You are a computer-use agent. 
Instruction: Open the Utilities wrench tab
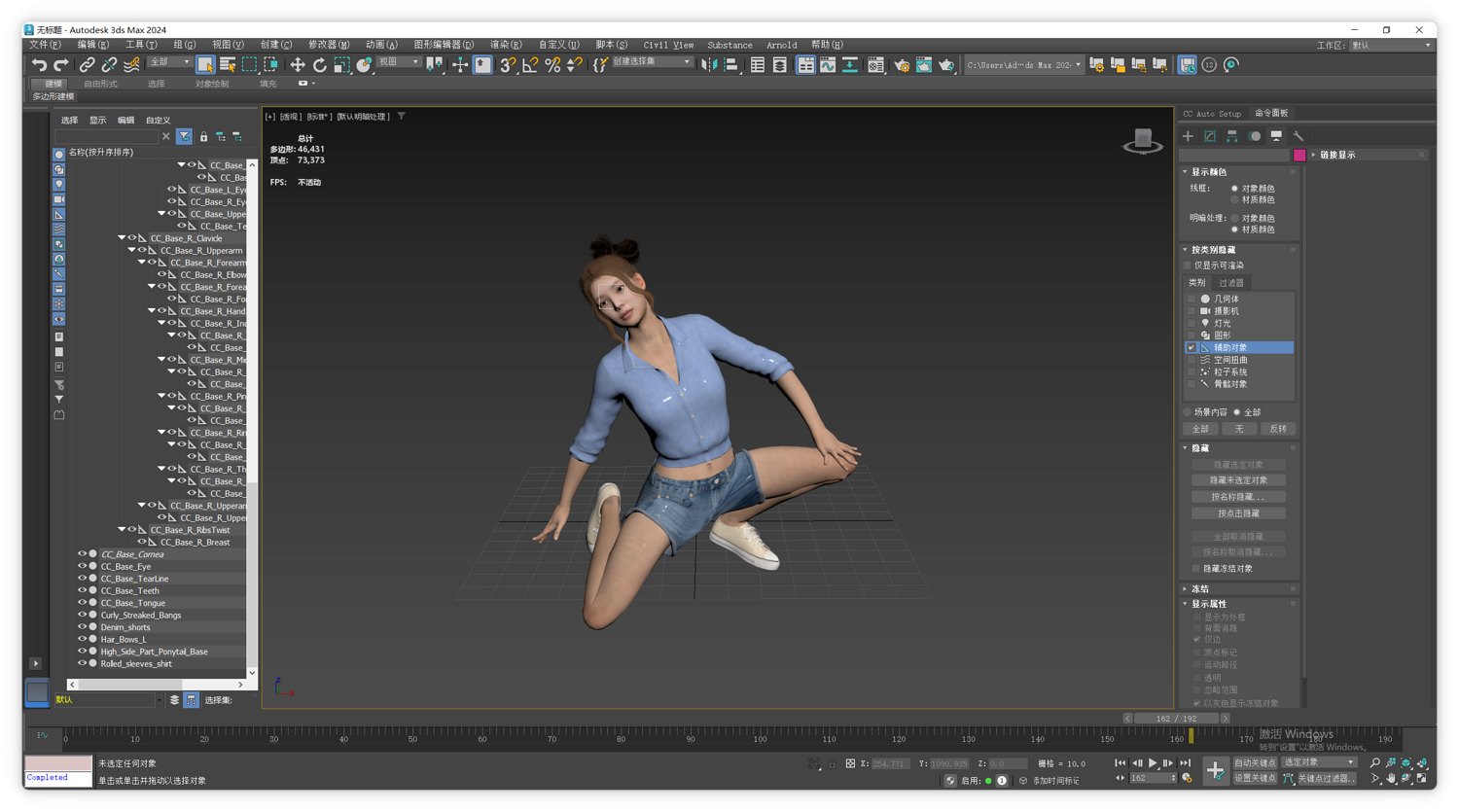(x=1299, y=136)
